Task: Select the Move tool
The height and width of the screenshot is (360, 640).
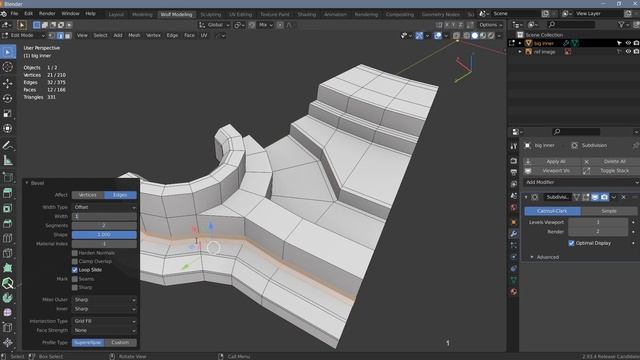Action: (x=8, y=83)
